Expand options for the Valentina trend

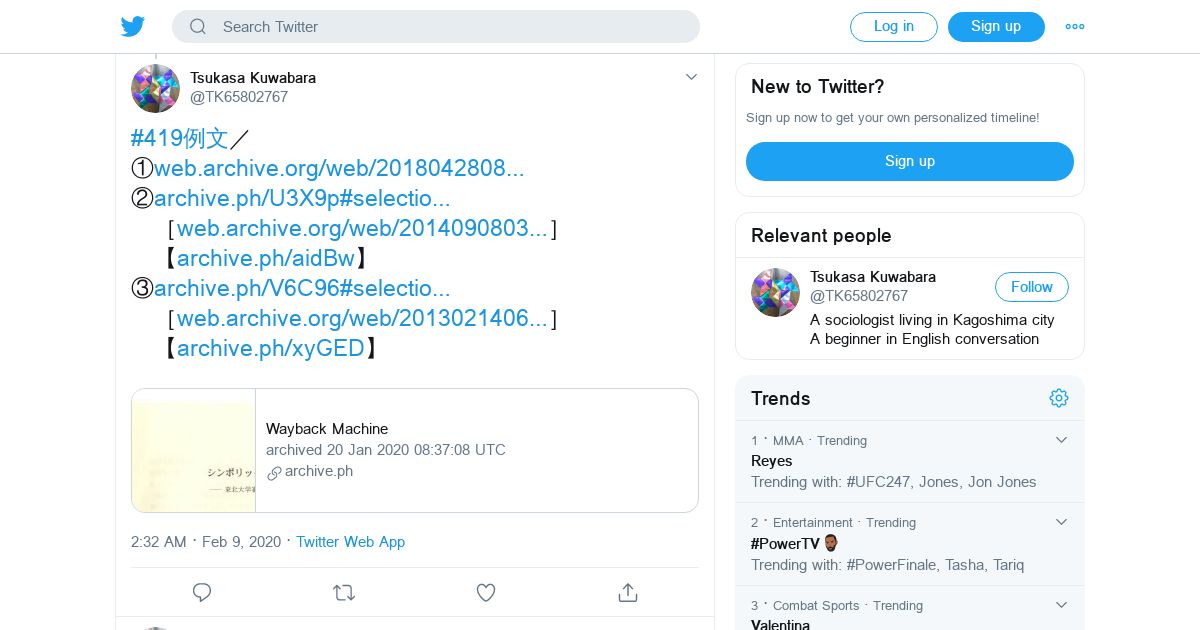pyautogui.click(x=1062, y=605)
